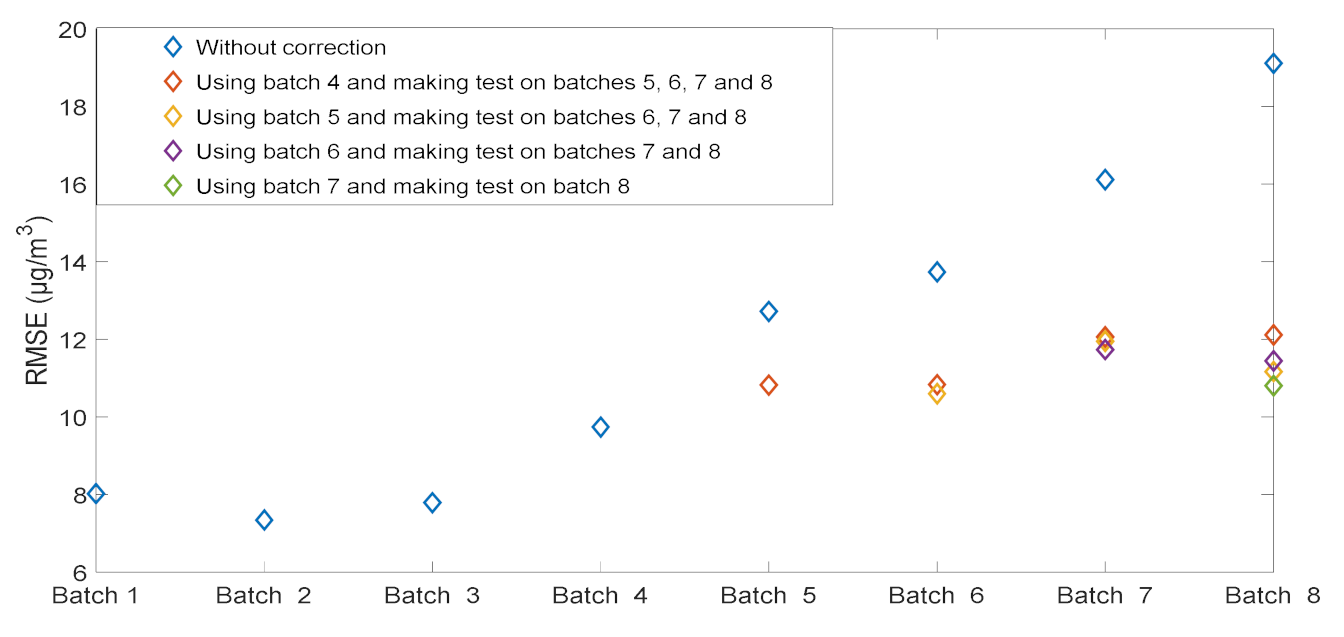This screenshot has width=1344, height=637.
Task: Click the yellow diamond legend marker for batch 5
Action: point(173,117)
